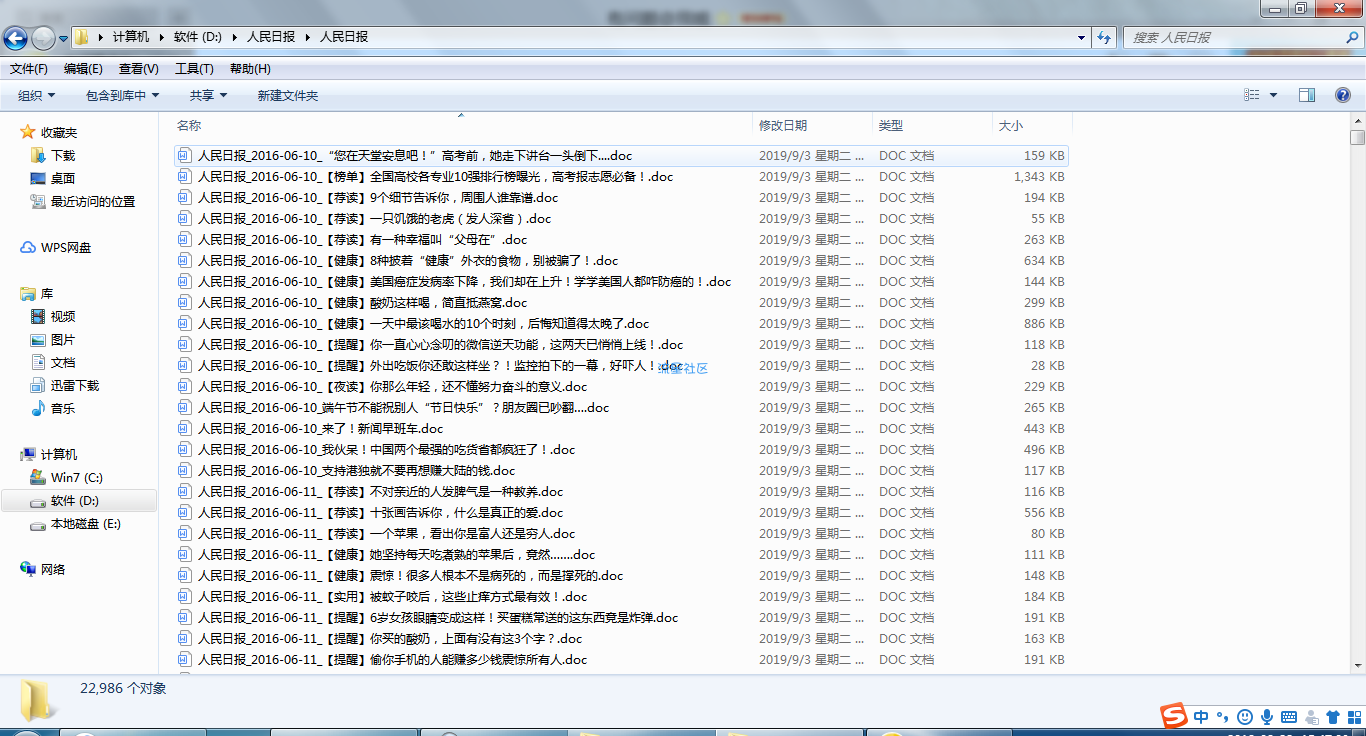Screen dimensions: 1366x736
Task: Select file 十张画告诉你，什么是真正的爱.doc
Action: tap(380, 512)
